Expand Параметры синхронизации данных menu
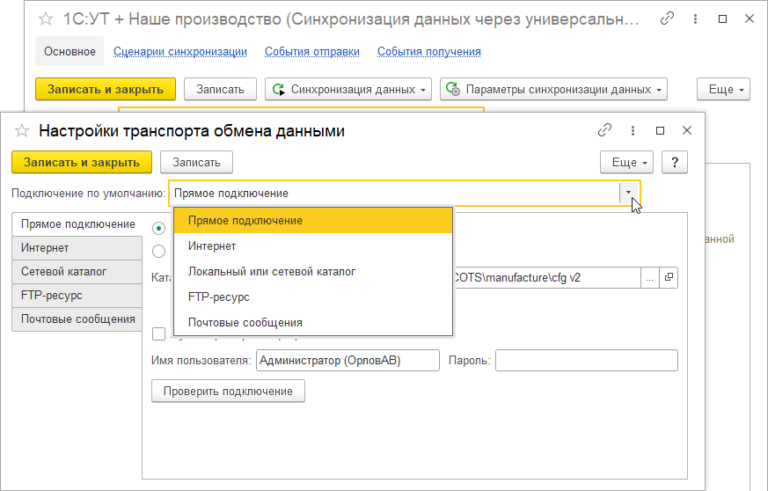Image resolution: width=768 pixels, height=491 pixels. (x=553, y=89)
